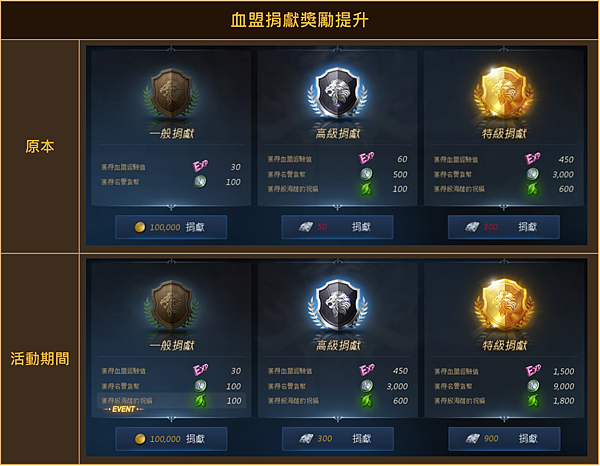
Task: Click honor coin icon in 原本 特級捐獻 panel
Action: click(x=532, y=174)
